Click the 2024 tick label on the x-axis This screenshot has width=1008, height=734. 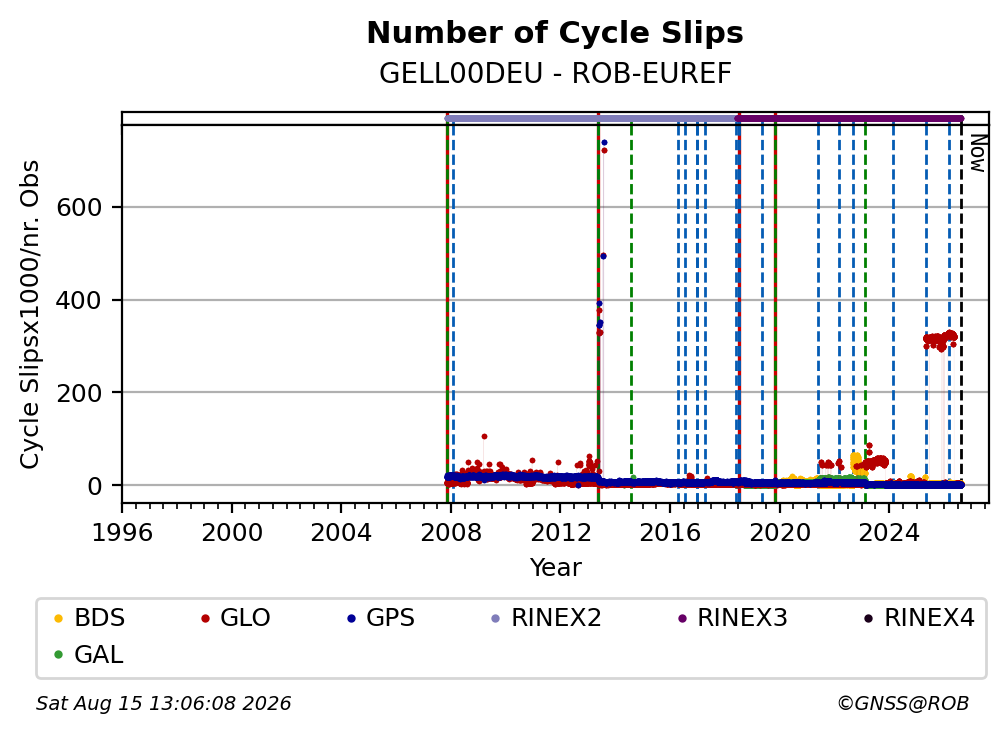888,533
